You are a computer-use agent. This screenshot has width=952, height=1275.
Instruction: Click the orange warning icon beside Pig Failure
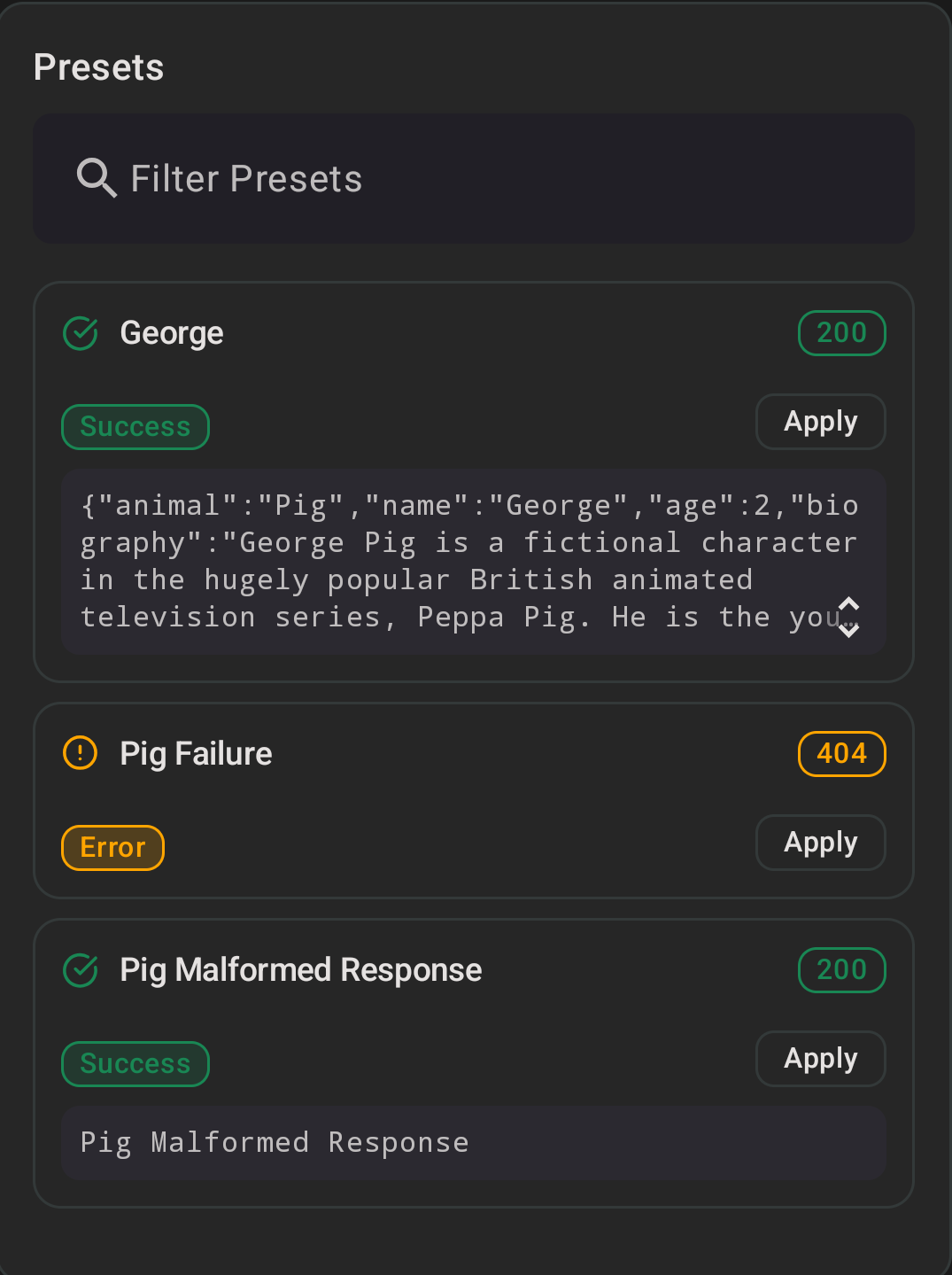[79, 752]
